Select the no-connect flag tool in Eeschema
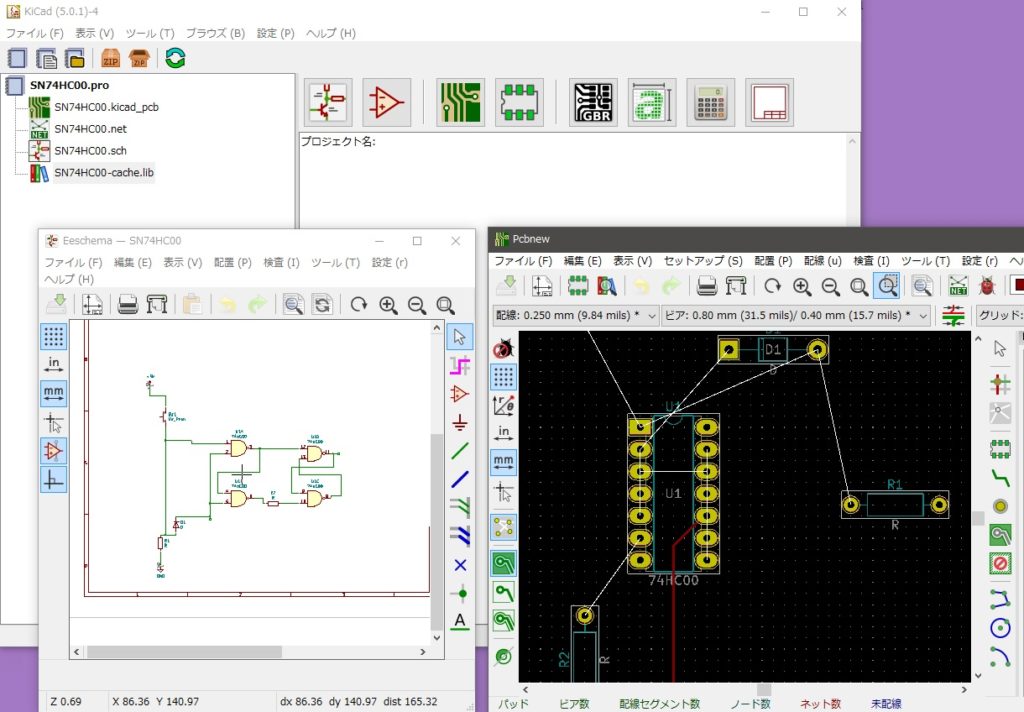This screenshot has width=1024, height=712. point(460,565)
